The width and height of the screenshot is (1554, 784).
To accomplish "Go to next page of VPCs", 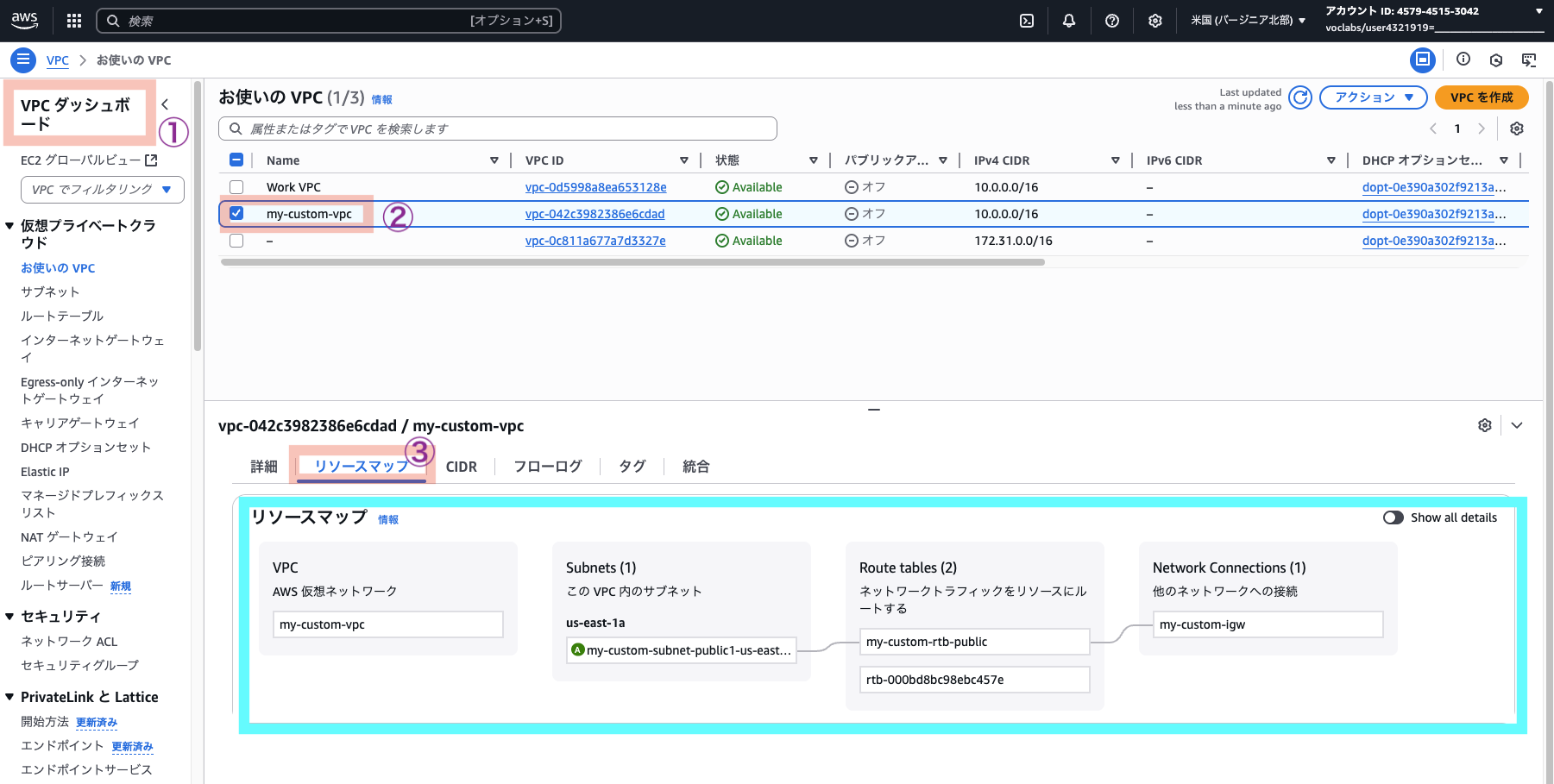I will point(1482,129).
